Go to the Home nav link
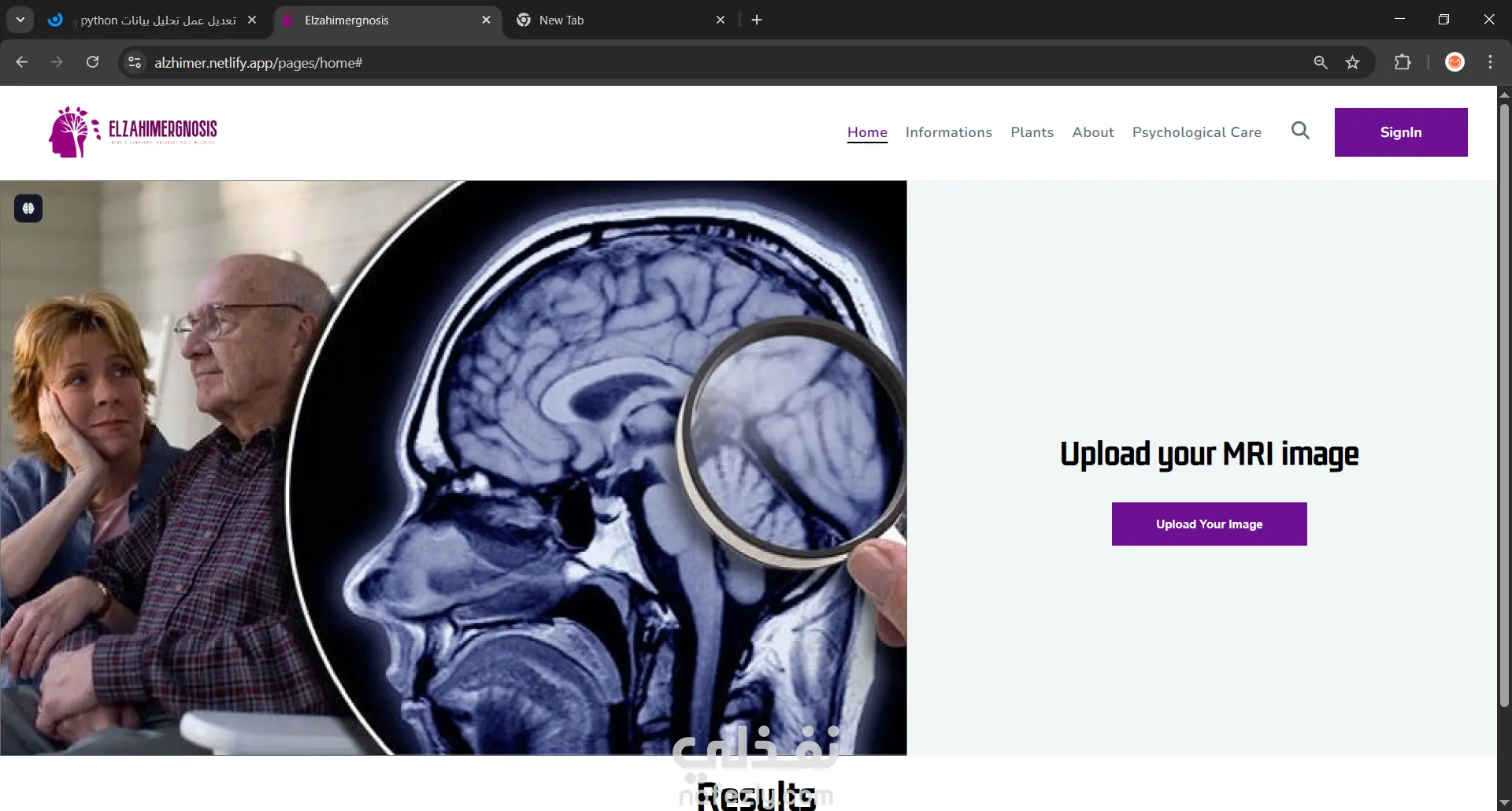 click(867, 132)
